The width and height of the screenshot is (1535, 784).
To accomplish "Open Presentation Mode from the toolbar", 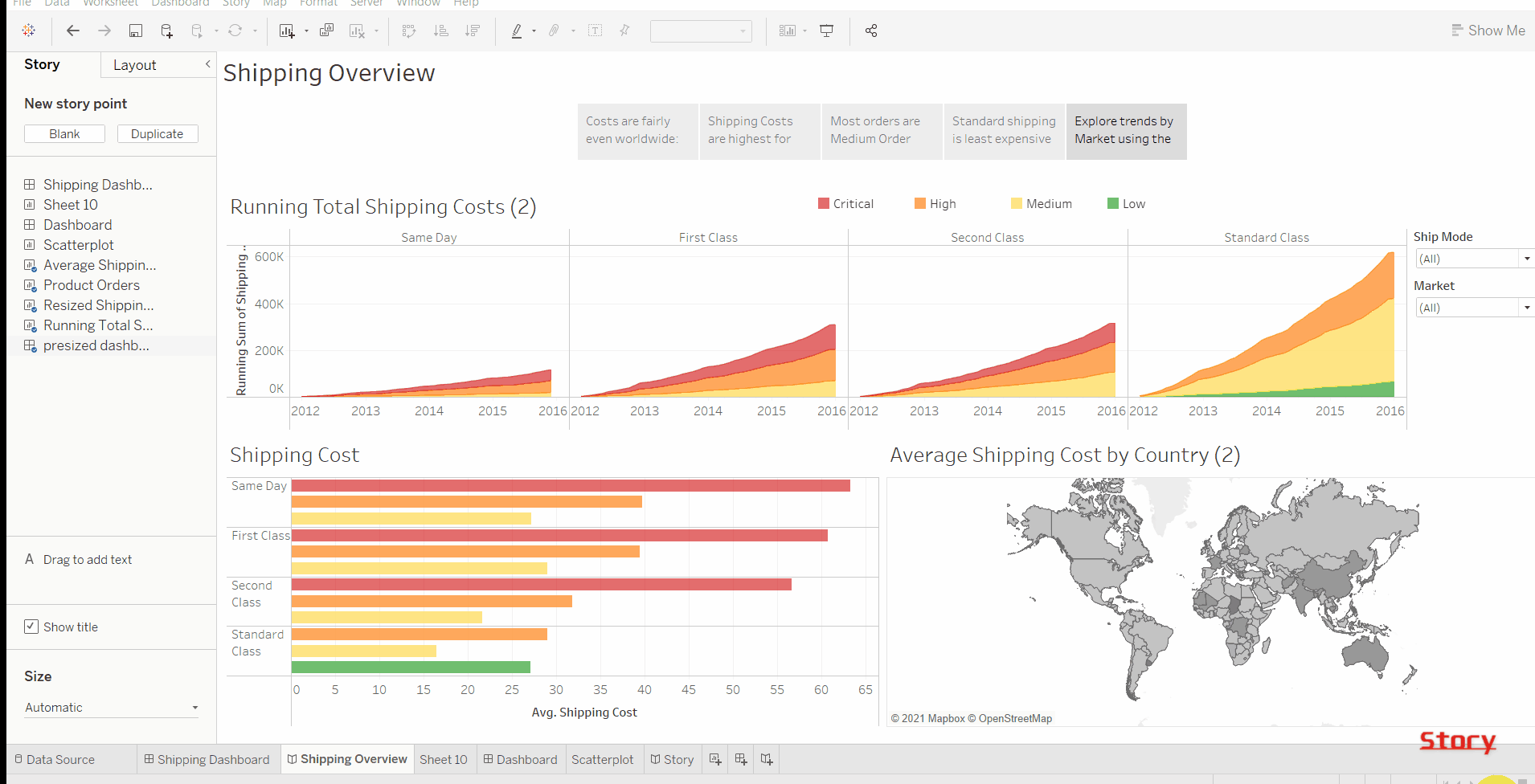I will (827, 31).
